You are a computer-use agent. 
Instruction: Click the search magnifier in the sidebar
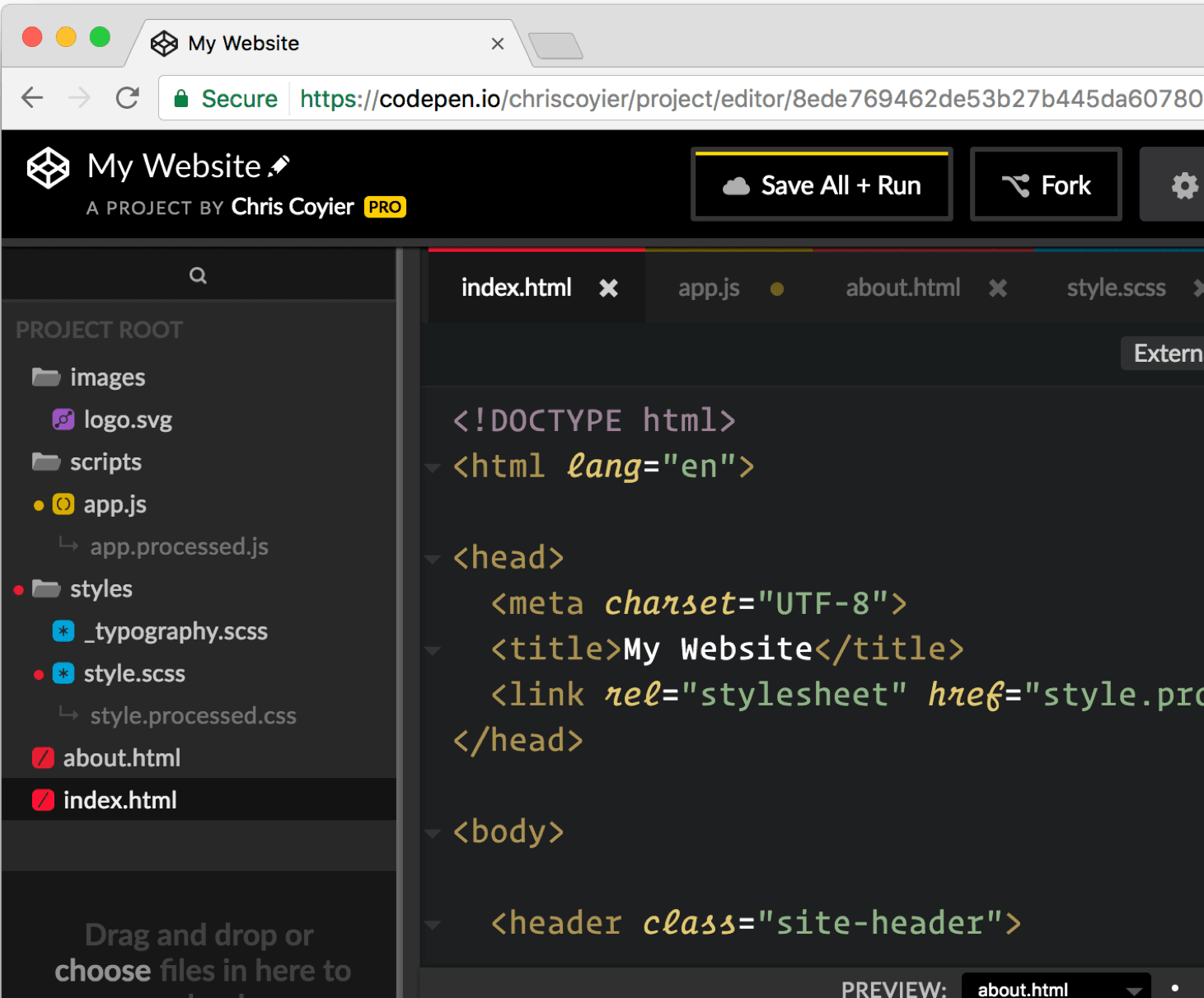point(198,274)
